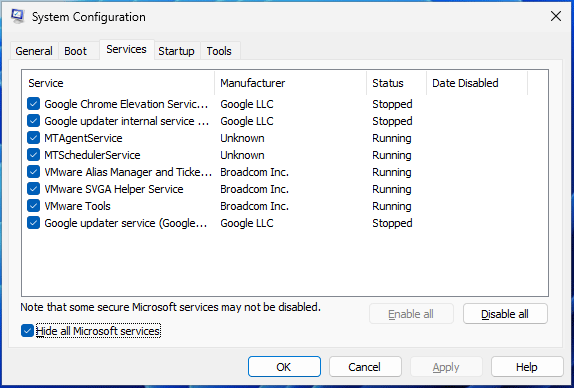574x388 pixels.
Task: Open the Tools tab
Action: (x=219, y=51)
